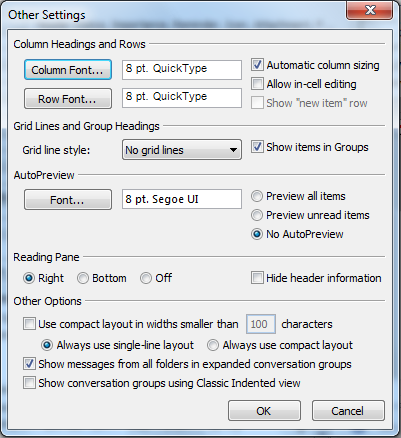
Task: Open the AutoPreview Font button
Action: [68, 200]
